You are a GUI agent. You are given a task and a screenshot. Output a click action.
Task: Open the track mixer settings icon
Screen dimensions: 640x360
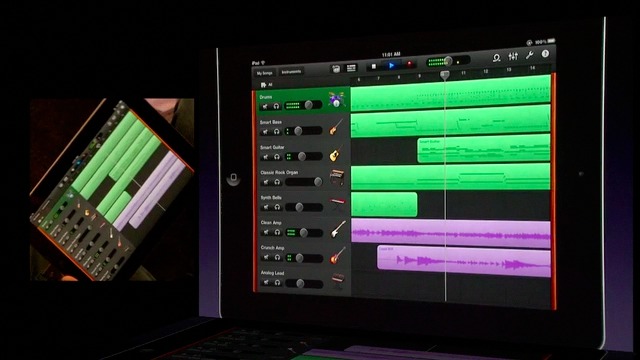pos(513,56)
